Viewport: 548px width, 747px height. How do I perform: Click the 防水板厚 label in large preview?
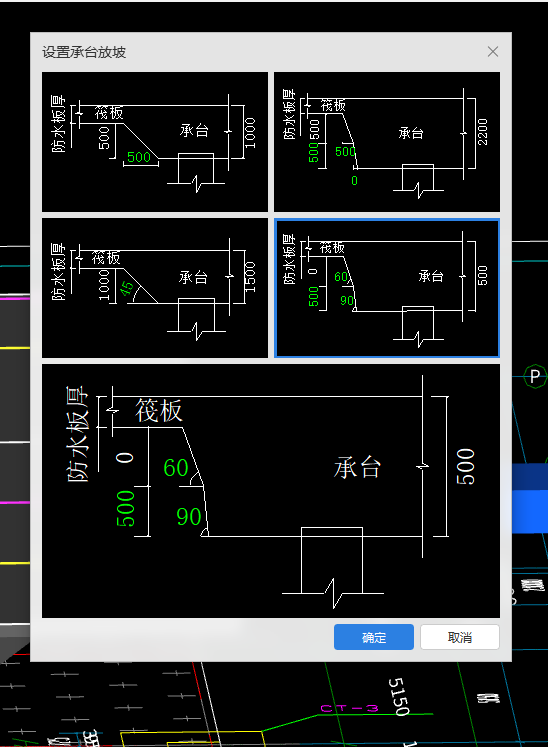[x=77, y=434]
